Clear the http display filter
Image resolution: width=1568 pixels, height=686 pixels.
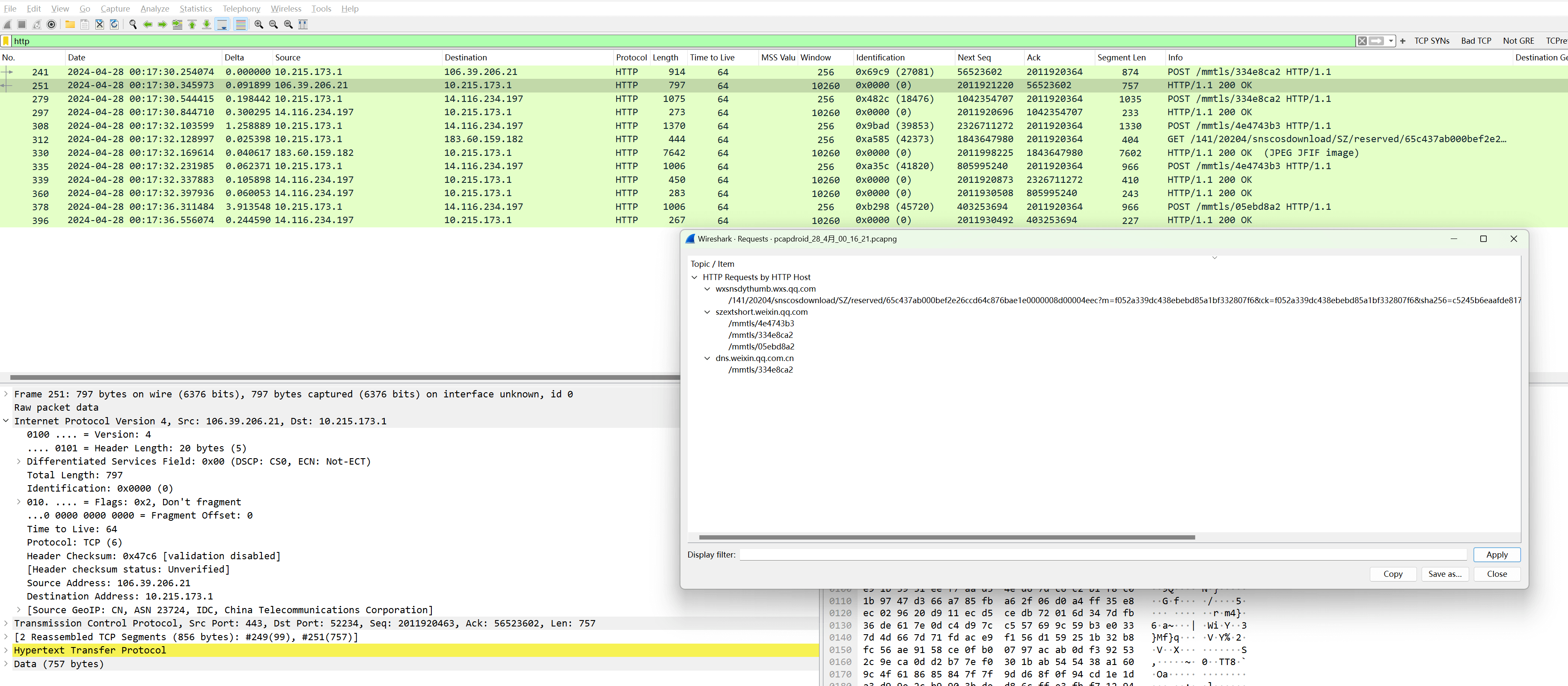click(1362, 41)
